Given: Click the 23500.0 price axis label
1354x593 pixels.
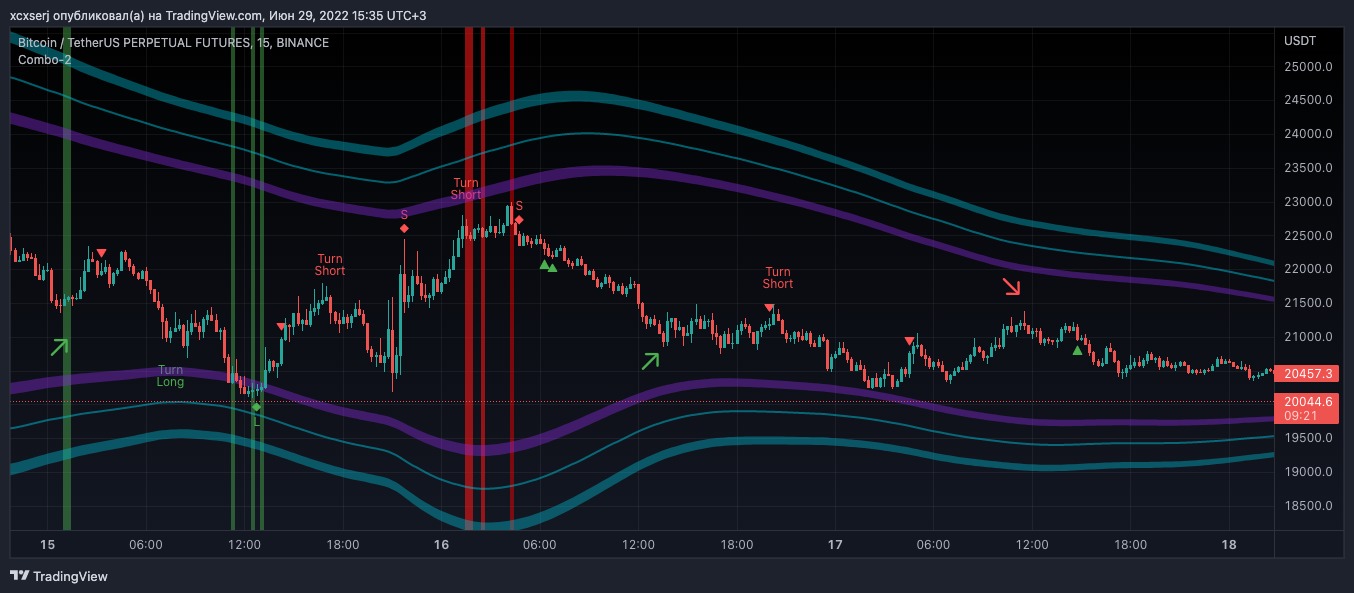Looking at the screenshot, I should [x=1308, y=168].
